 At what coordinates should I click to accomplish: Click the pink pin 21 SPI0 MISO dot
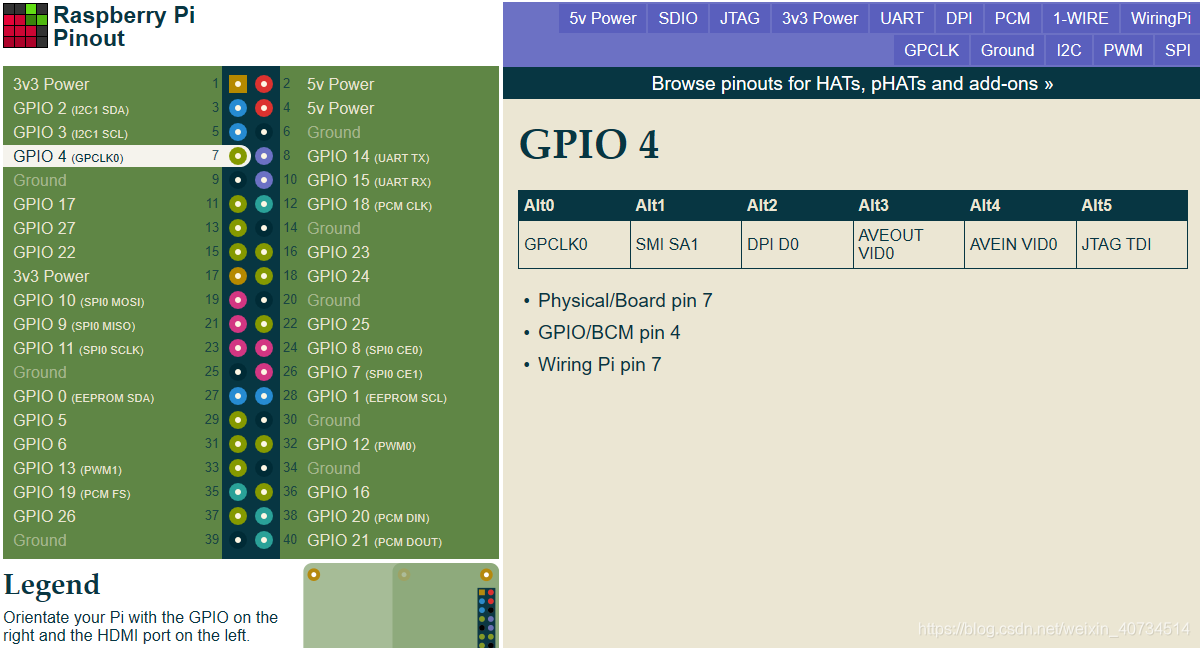[238, 324]
